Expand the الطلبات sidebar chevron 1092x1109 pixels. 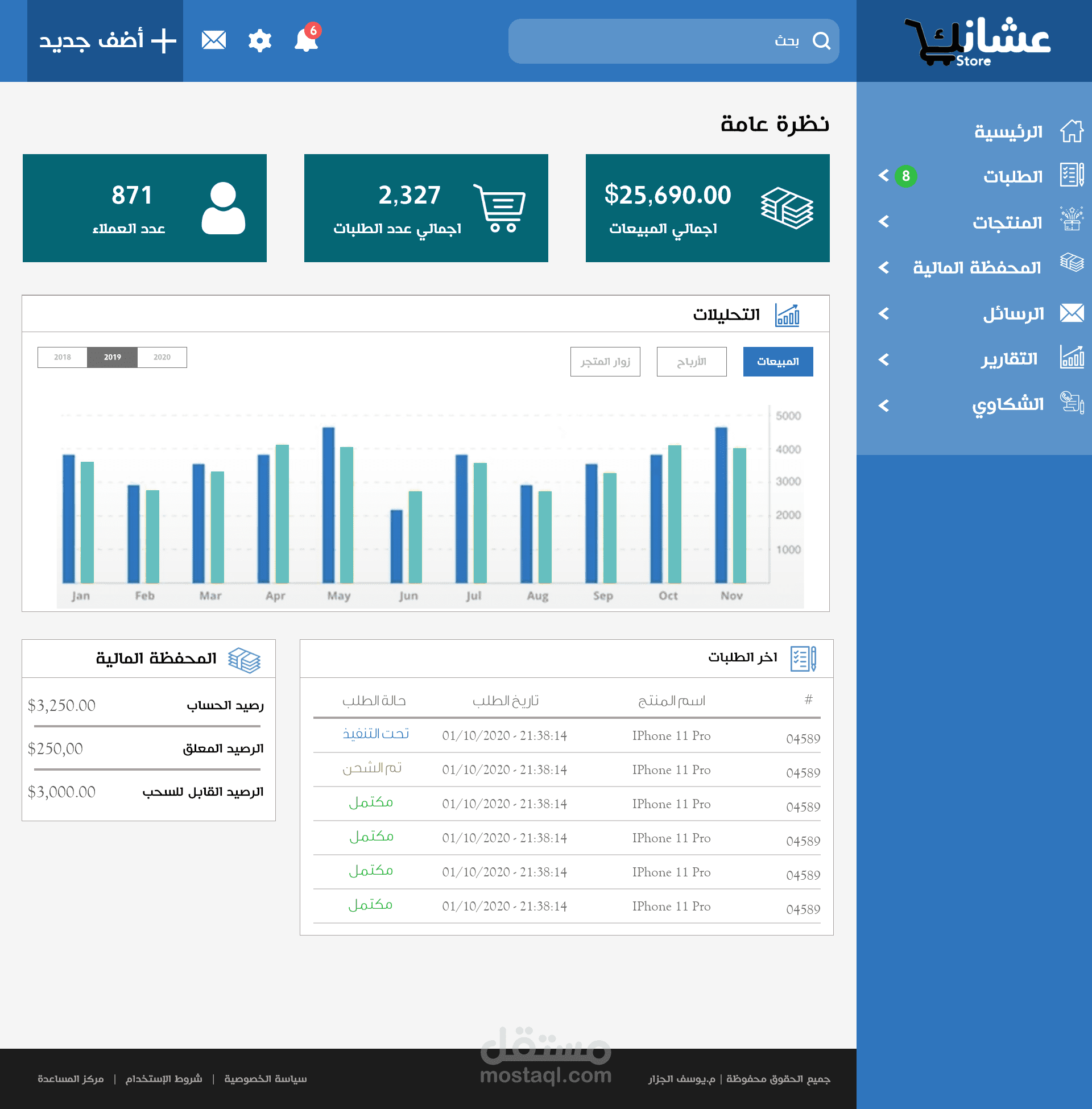(884, 176)
